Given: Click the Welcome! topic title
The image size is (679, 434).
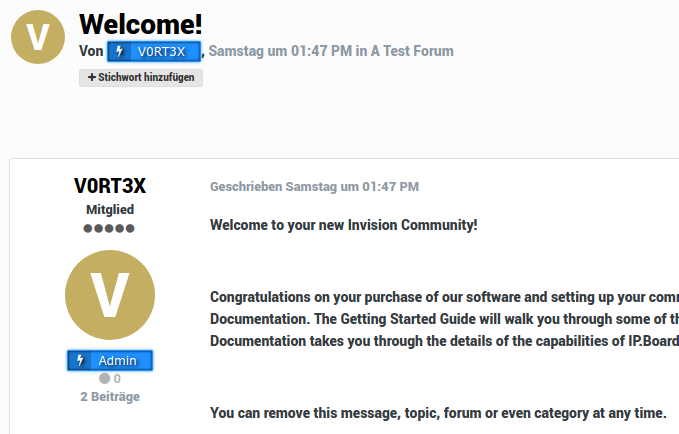Looking at the screenshot, I should pyautogui.click(x=140, y=23).
